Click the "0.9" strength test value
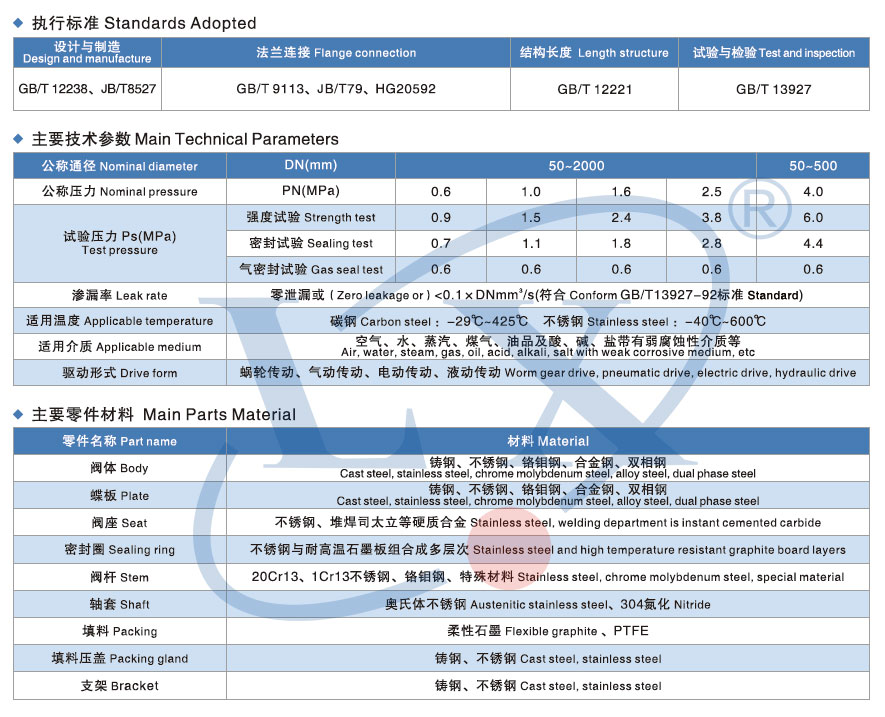Image resolution: width=885 pixels, height=717 pixels. click(441, 217)
